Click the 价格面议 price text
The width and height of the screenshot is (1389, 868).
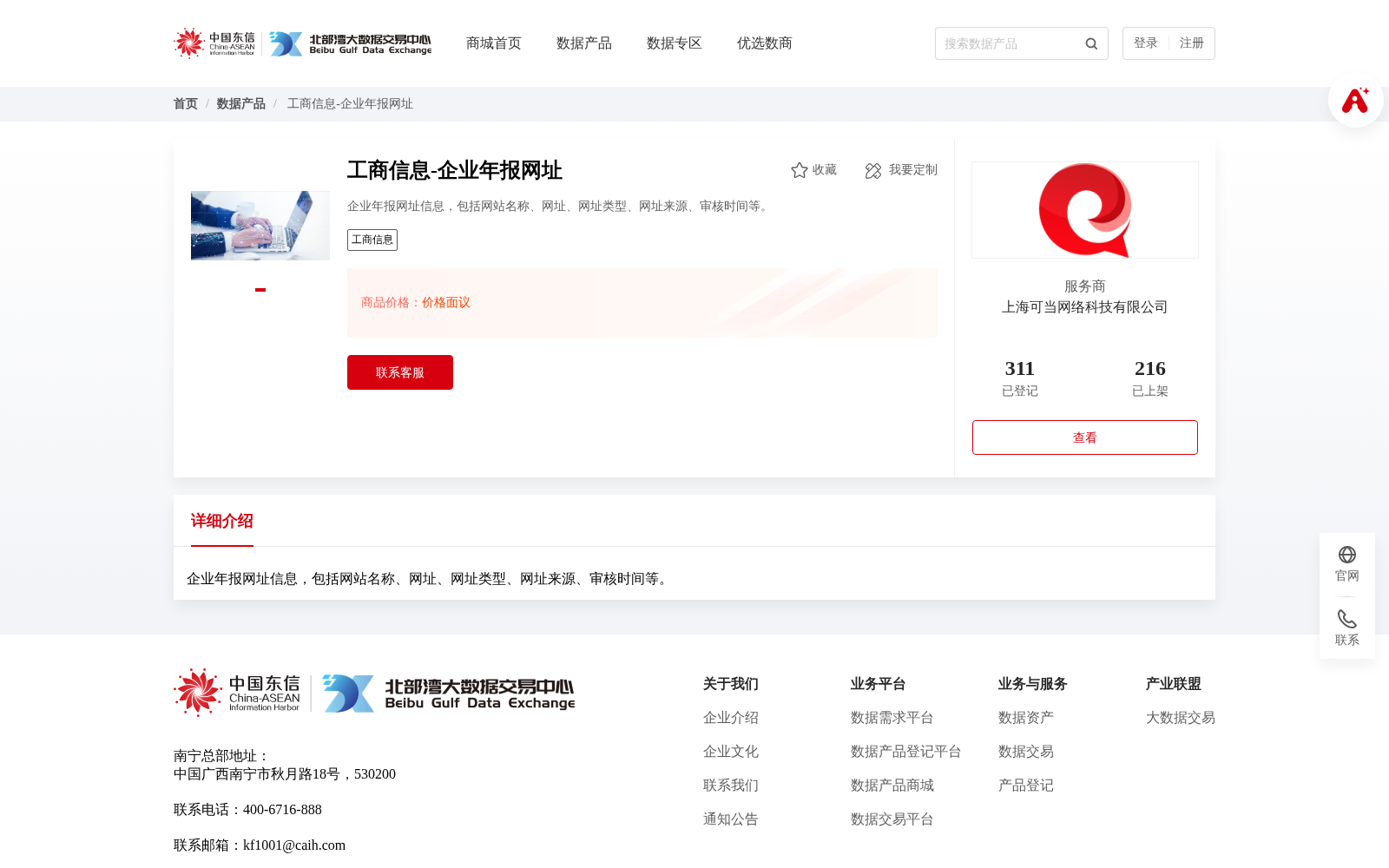[446, 303]
